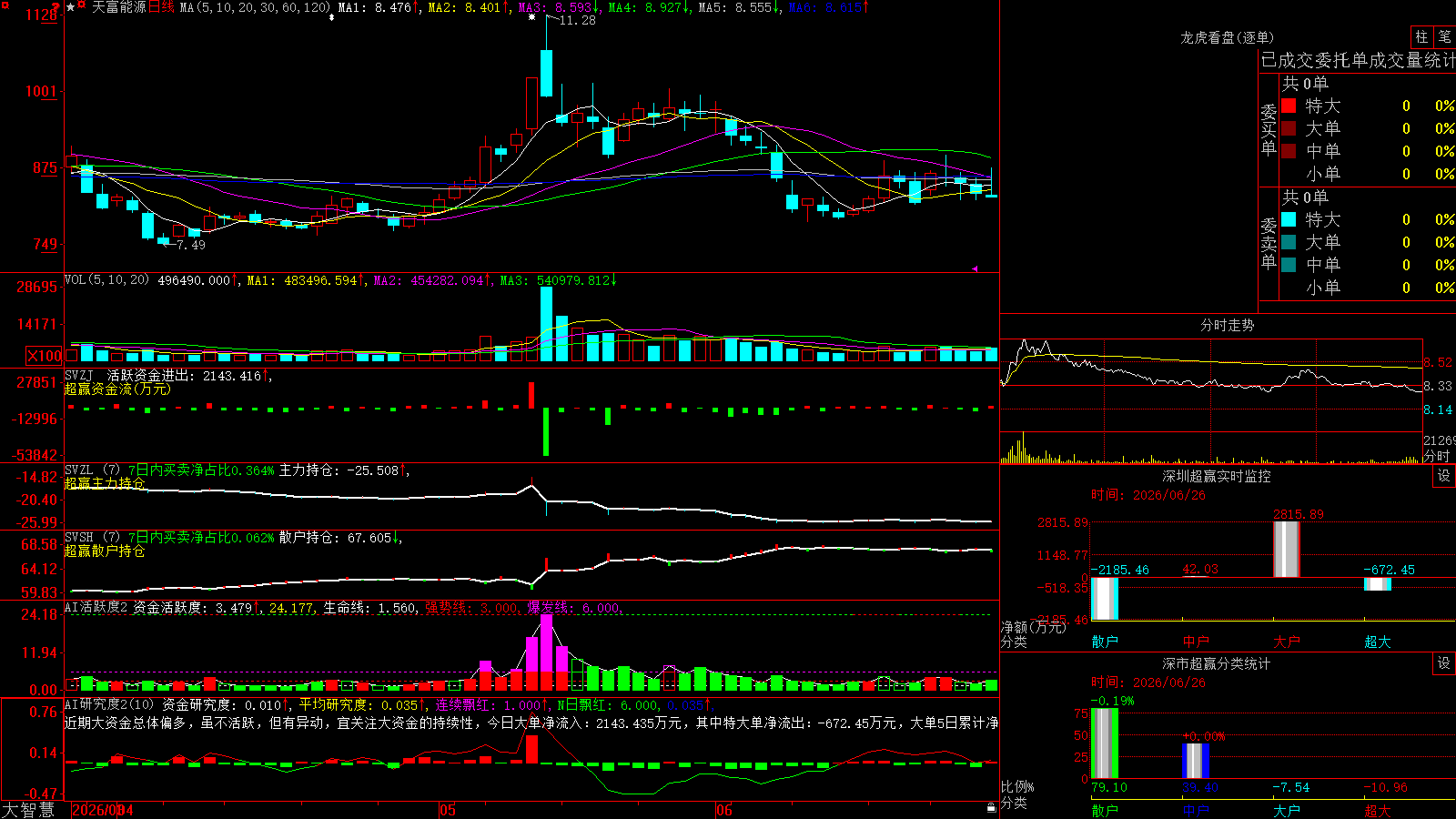
Task: Click the 爆发线: 6.000 value
Action: 573,608
